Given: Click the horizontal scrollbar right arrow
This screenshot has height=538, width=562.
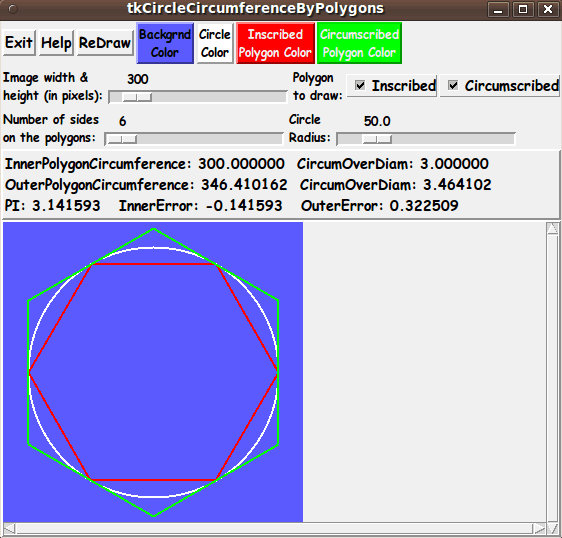Looking at the screenshot, I should point(539,528).
